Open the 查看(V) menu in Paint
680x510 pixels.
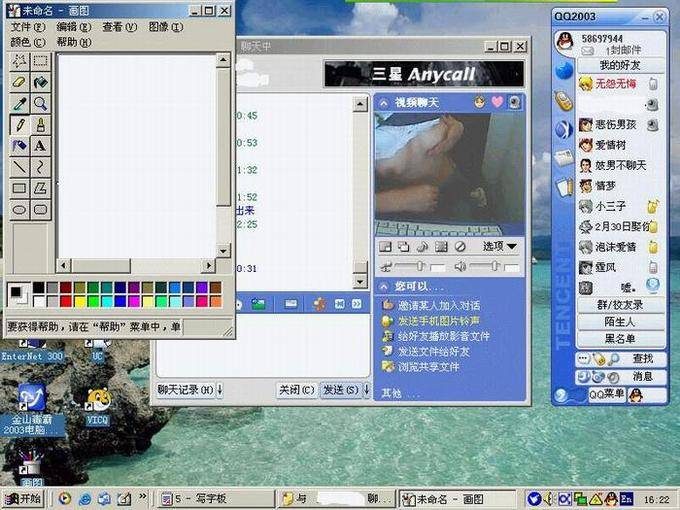pyautogui.click(x=120, y=27)
